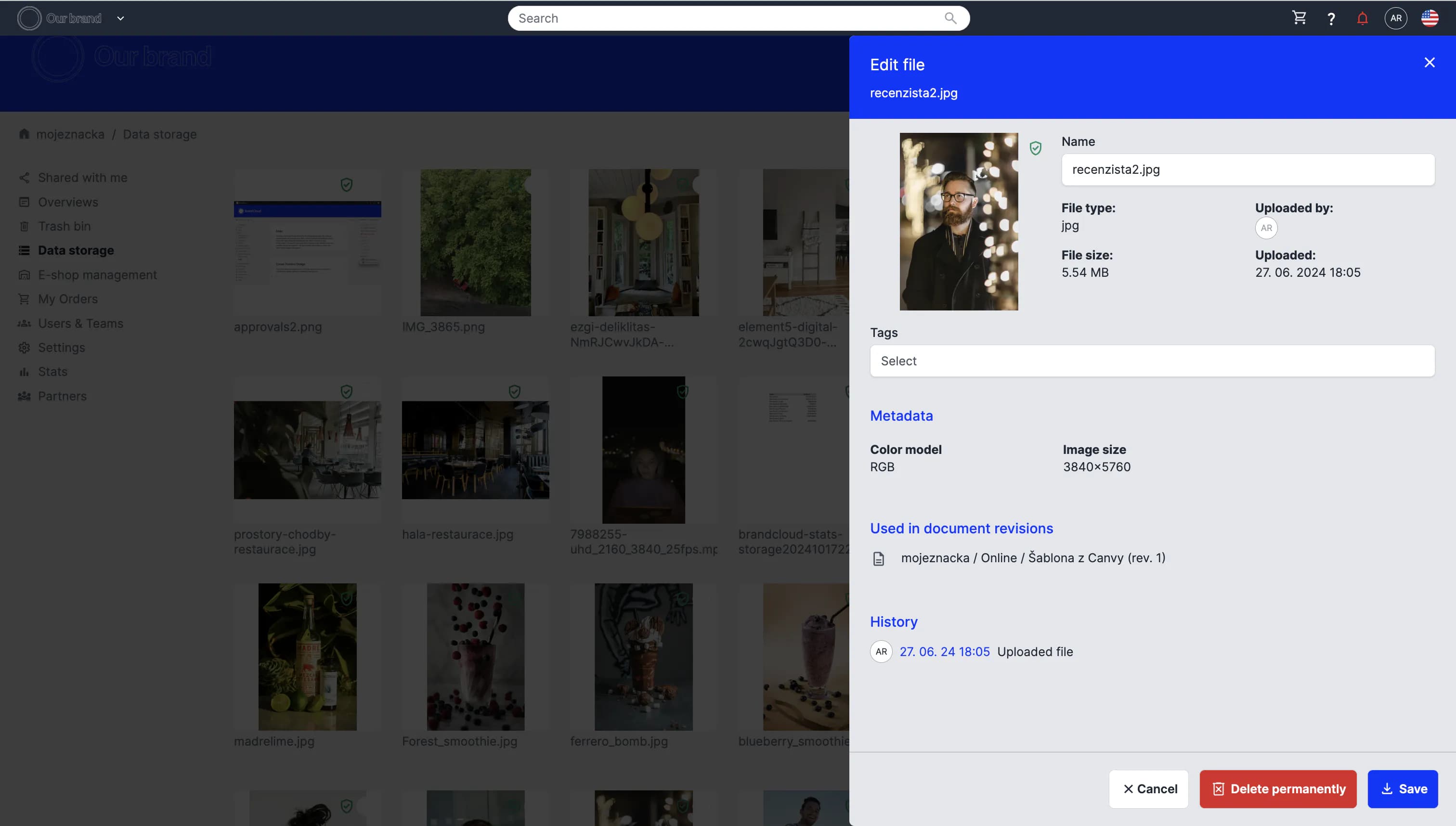Viewport: 1456px width, 826px height.
Task: Open the AR user avatar menu
Action: click(x=1396, y=18)
